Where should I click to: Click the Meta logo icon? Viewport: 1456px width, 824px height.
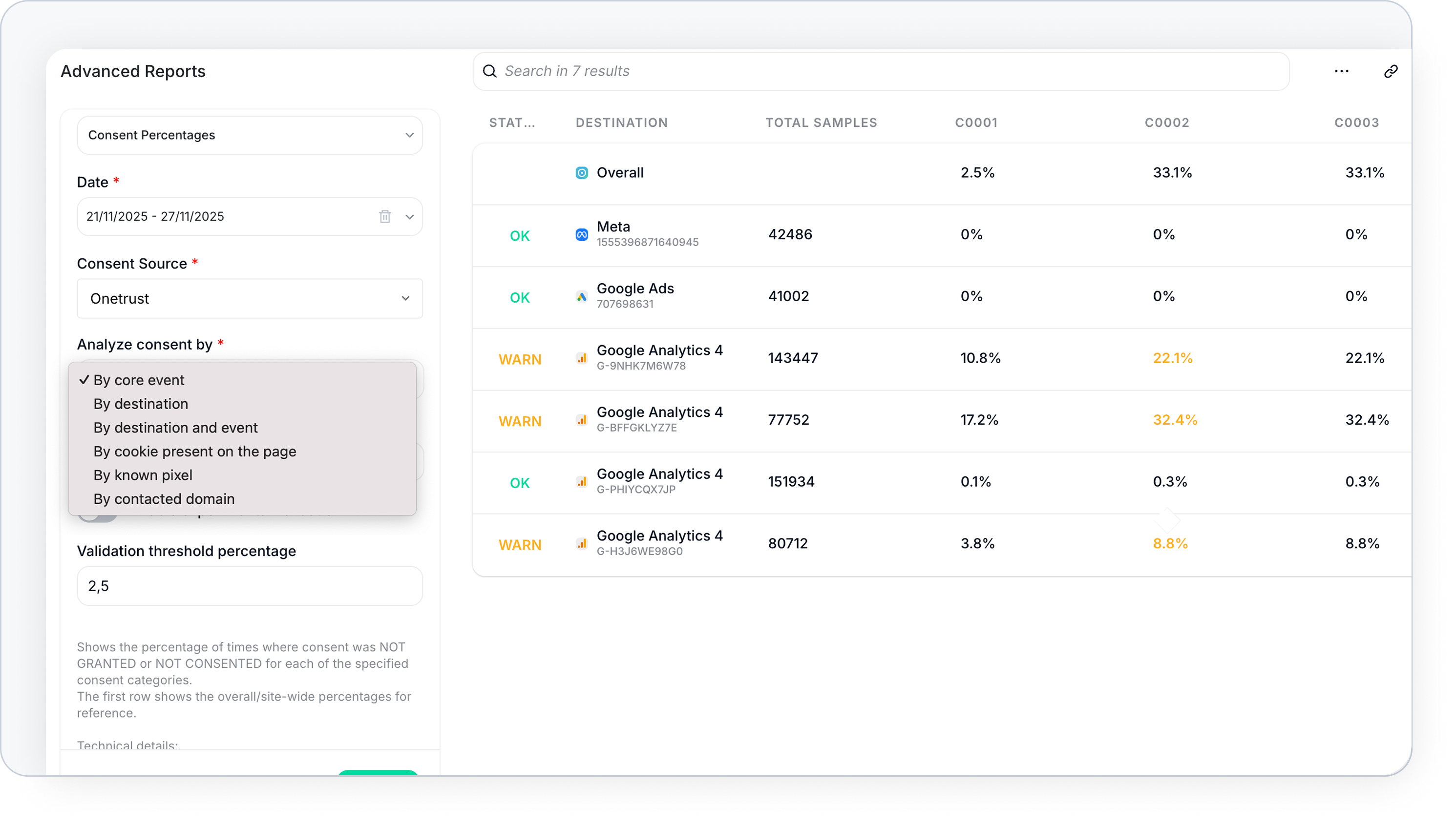pos(581,234)
